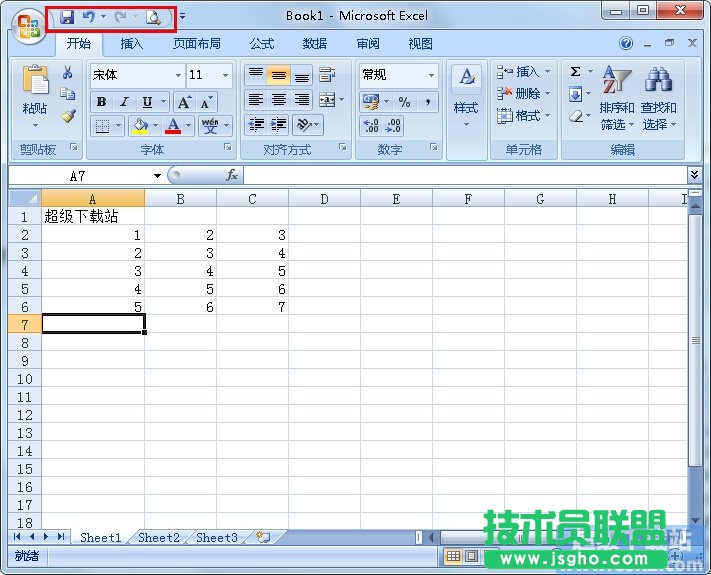Click the red font color swatch
Screen dimensions: 711x575
174,126
